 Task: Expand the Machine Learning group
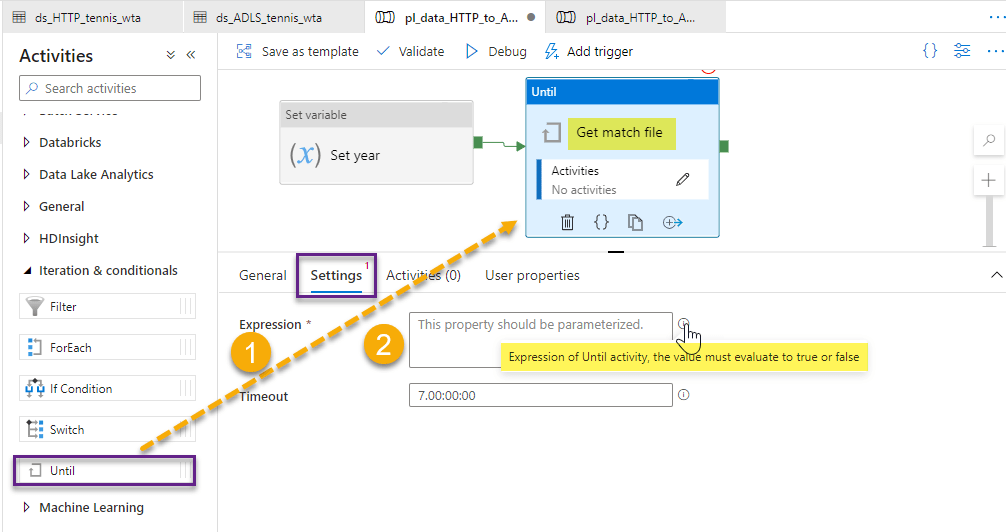(27, 508)
